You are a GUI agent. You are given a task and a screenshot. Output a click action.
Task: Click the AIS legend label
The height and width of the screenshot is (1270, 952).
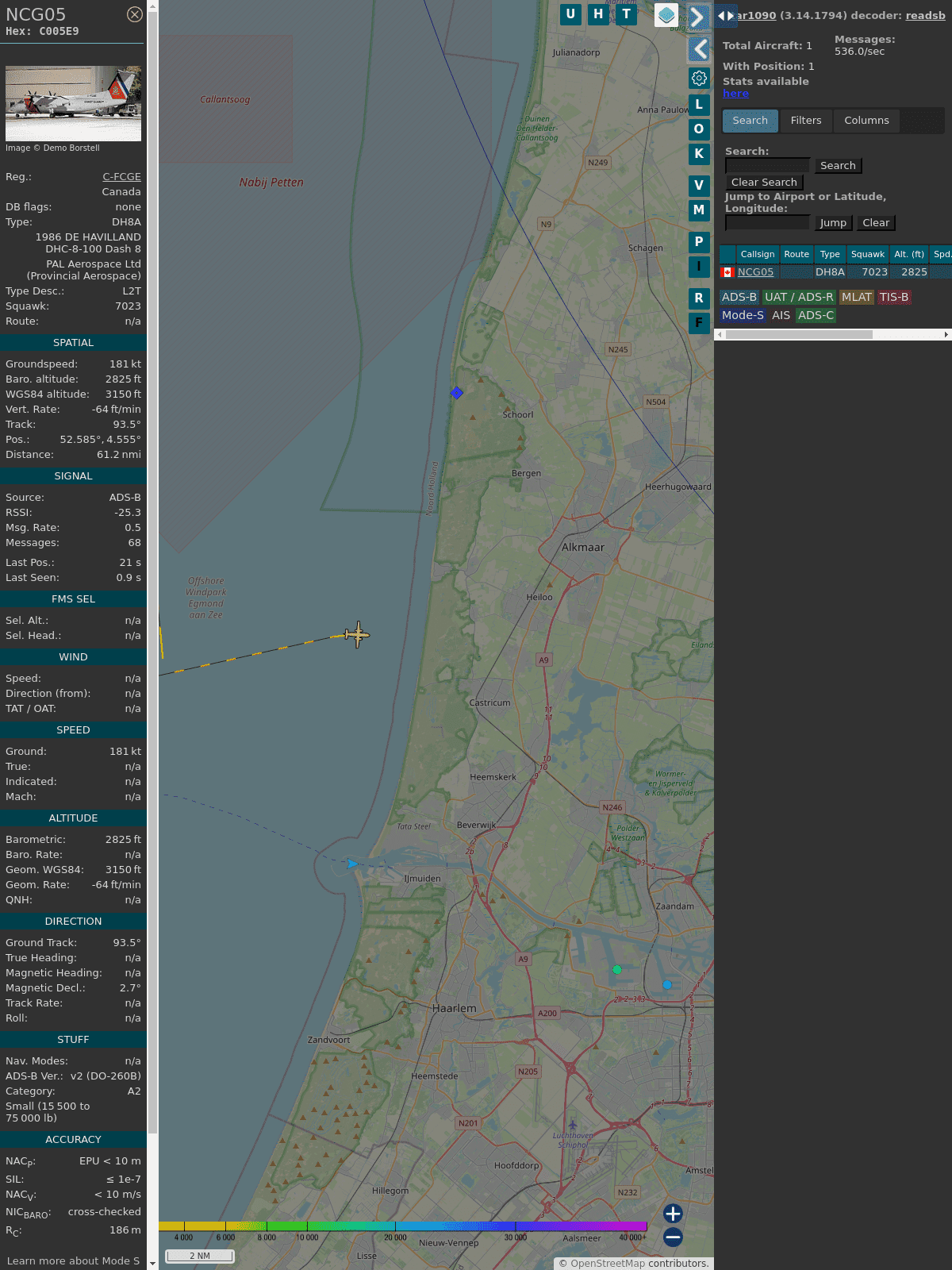tap(781, 315)
